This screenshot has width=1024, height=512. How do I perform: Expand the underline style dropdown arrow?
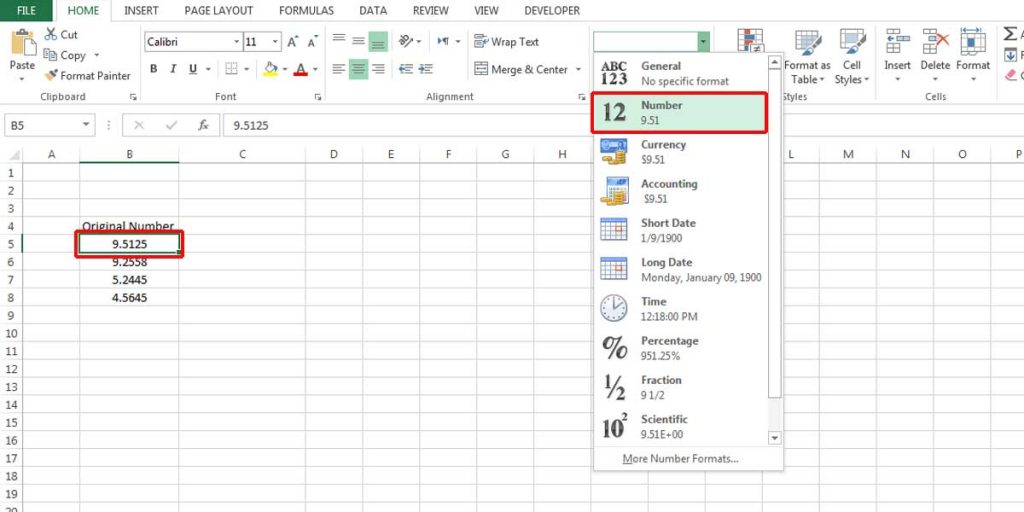(x=208, y=69)
